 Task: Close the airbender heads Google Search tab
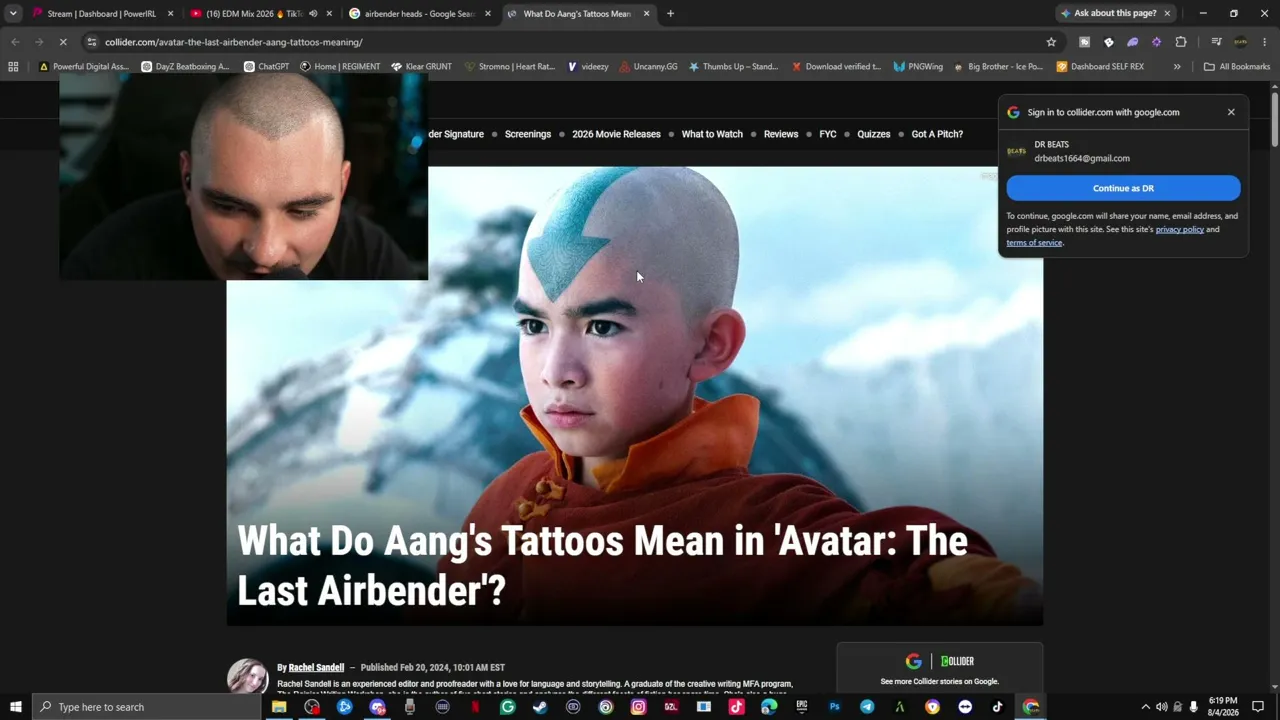(488, 14)
